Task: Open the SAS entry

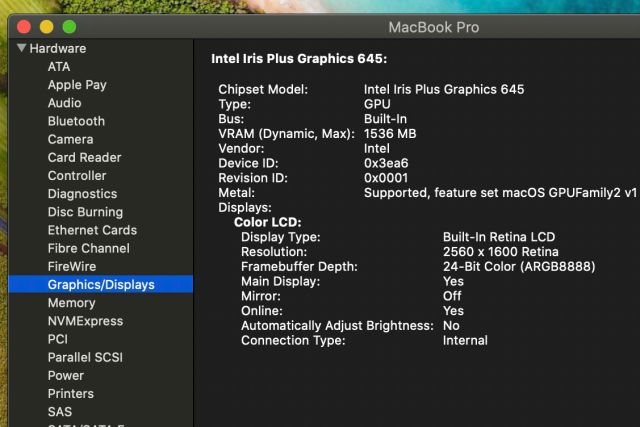Action: (60, 411)
